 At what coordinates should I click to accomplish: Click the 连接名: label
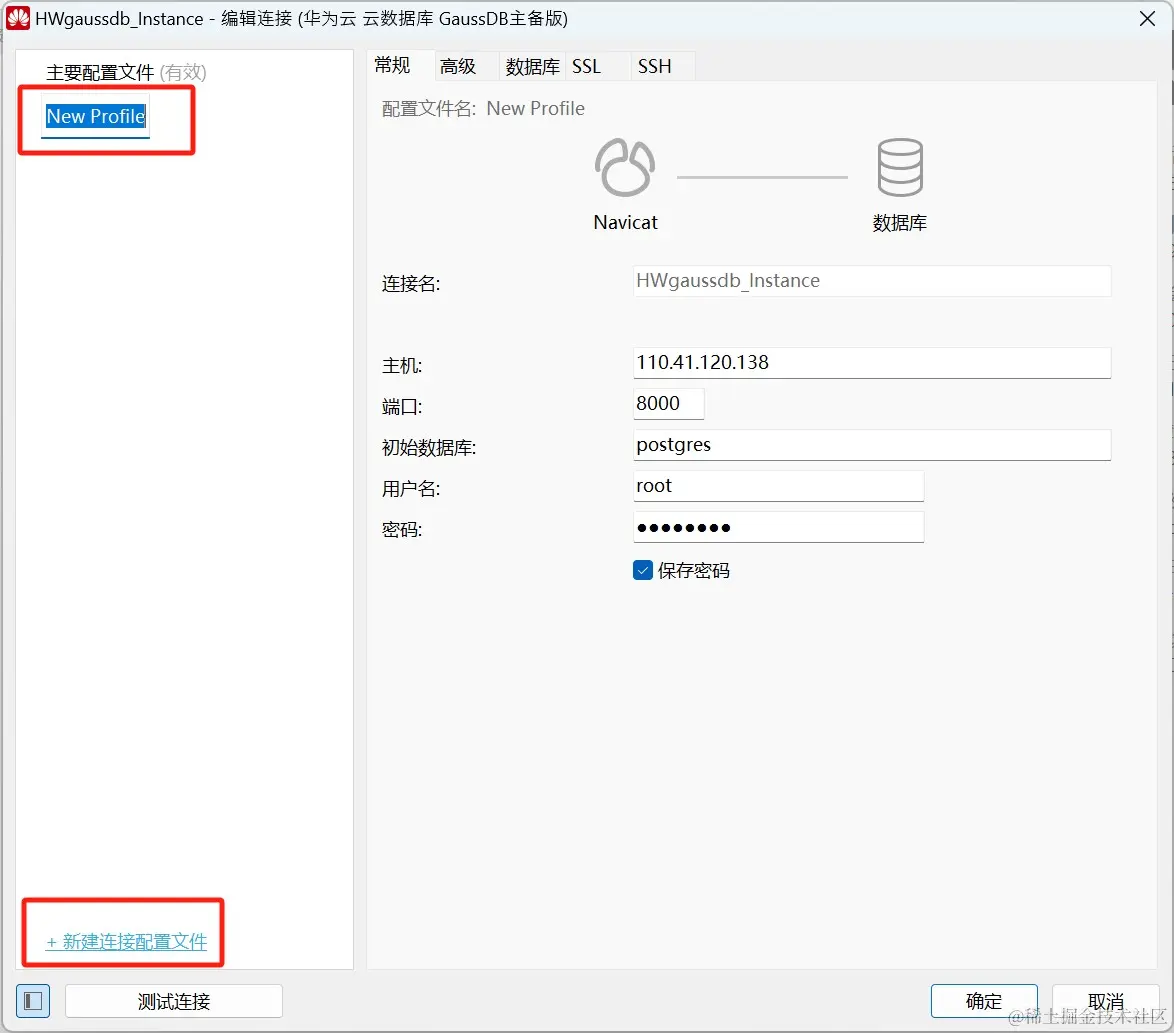click(x=411, y=284)
